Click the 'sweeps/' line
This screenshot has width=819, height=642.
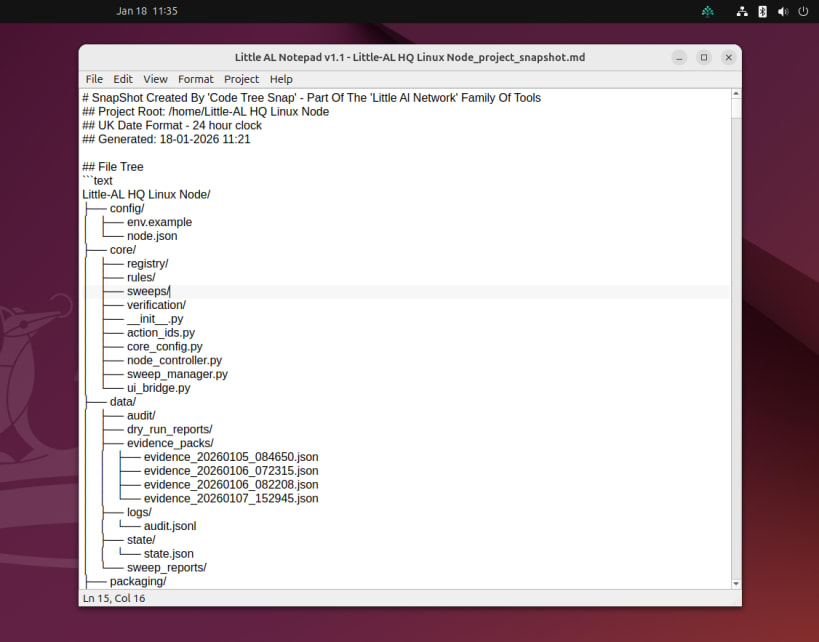(148, 291)
